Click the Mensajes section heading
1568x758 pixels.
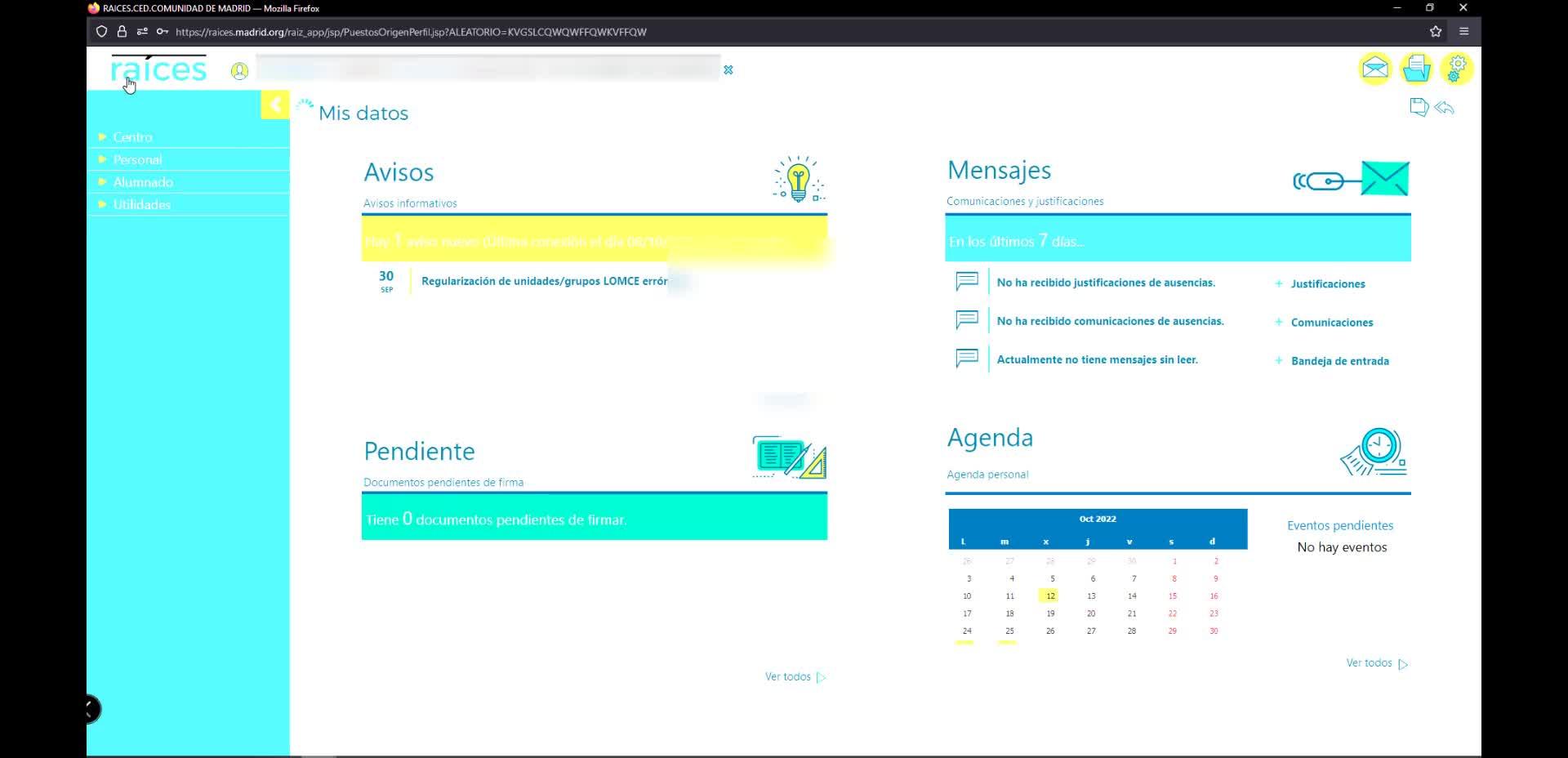point(999,170)
